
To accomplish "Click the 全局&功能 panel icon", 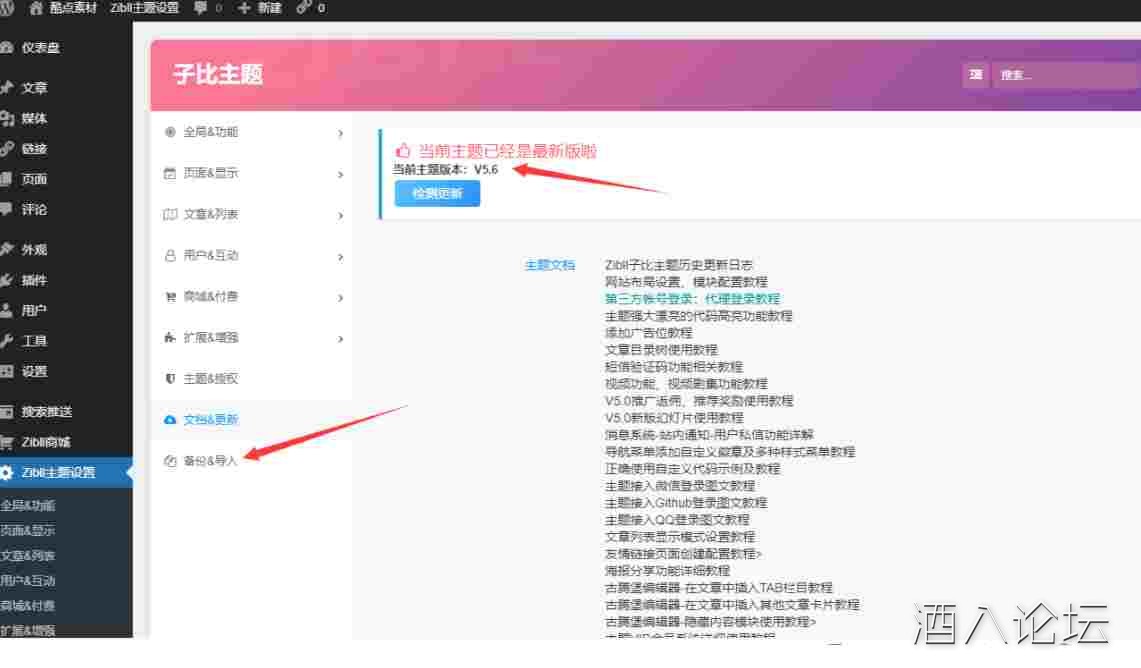I will click(170, 132).
